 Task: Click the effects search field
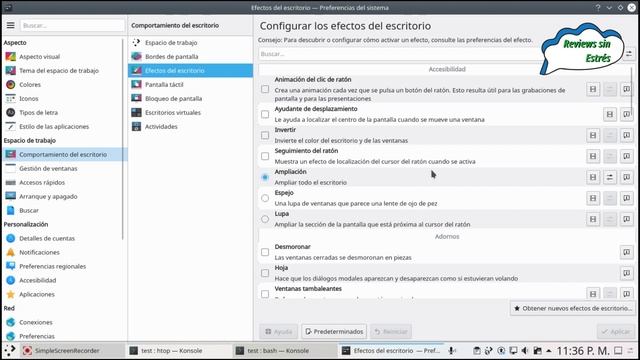(x=400, y=54)
